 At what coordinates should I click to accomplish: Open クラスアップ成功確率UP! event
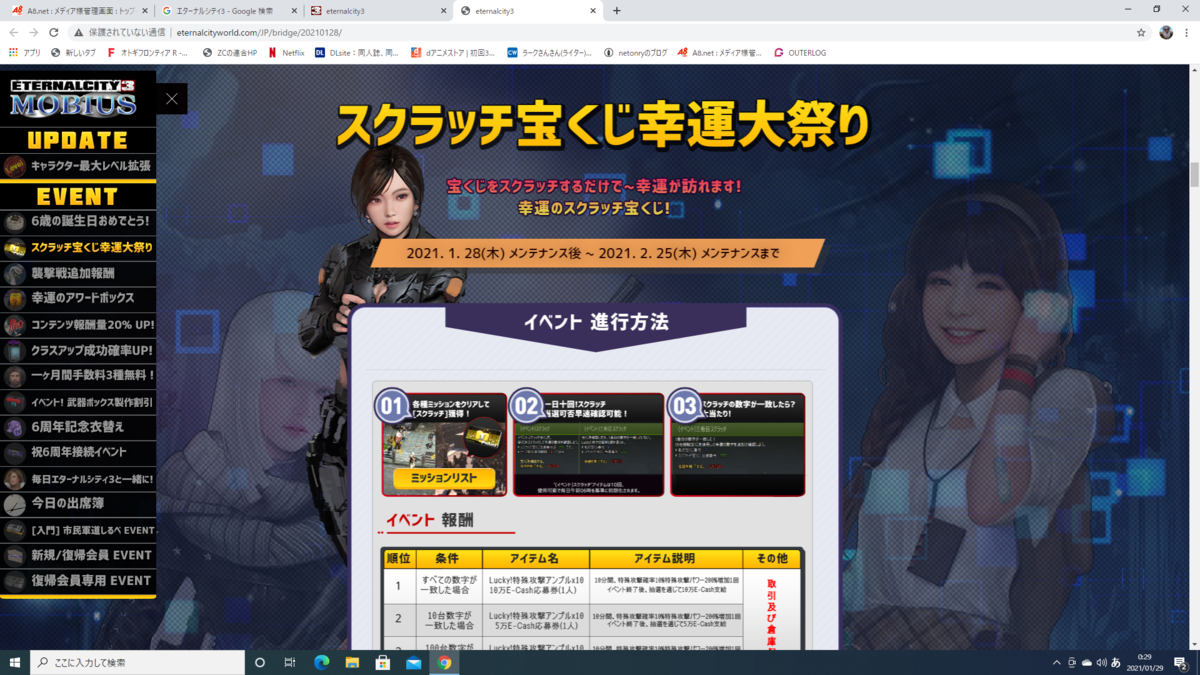(x=78, y=350)
